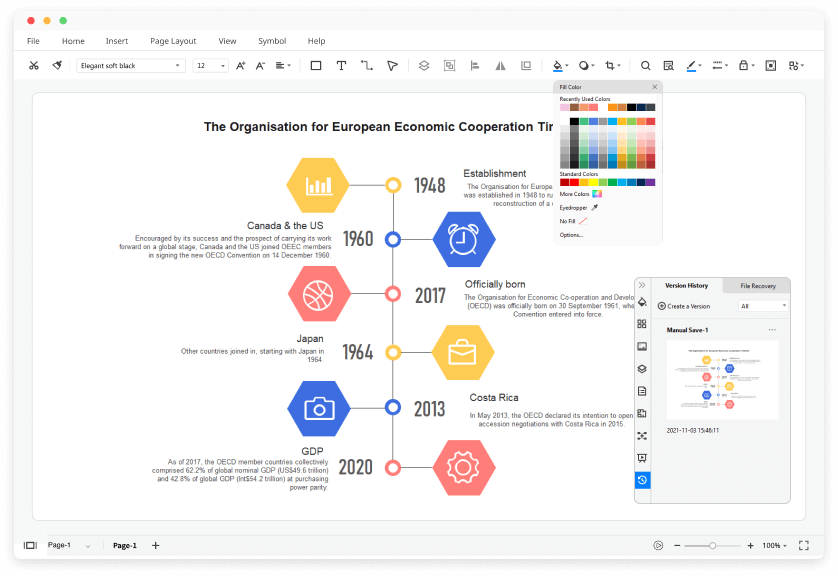Click More Colors in Fill Color panel
The width and height of the screenshot is (838, 576).
(x=580, y=194)
